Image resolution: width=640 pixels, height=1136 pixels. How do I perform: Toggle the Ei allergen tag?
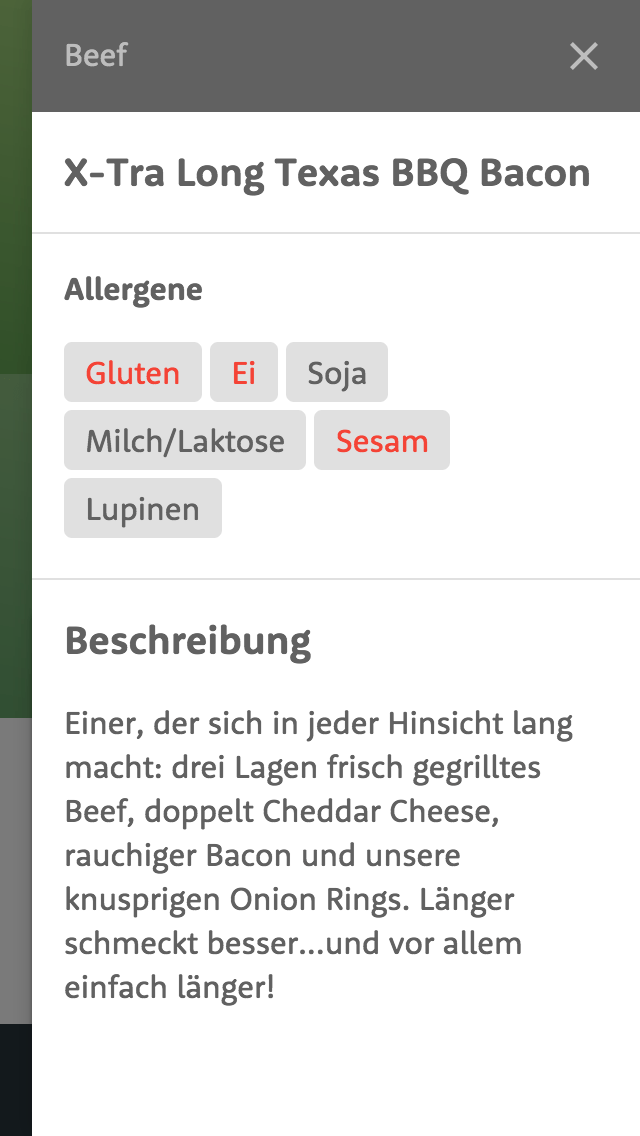tap(244, 372)
